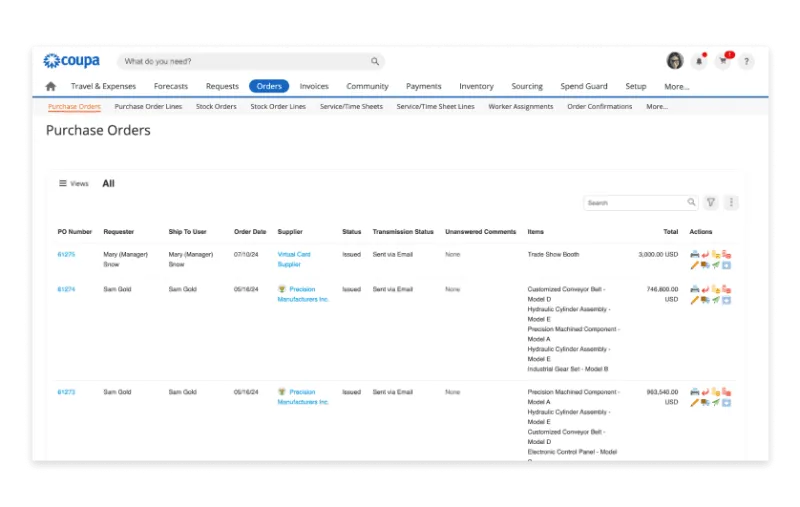Edit PO 61273 with the pencil icon
This screenshot has width=800, height=507.
[x=694, y=403]
